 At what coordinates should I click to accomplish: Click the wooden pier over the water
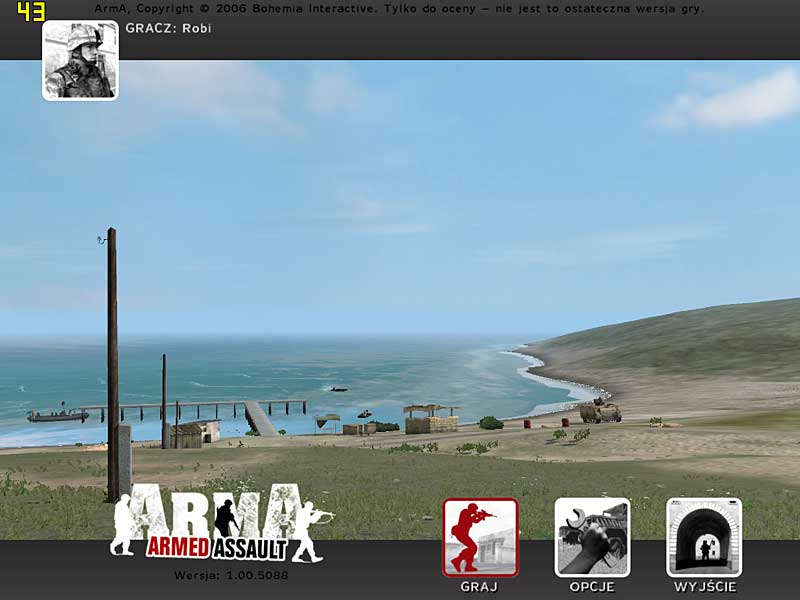200,407
